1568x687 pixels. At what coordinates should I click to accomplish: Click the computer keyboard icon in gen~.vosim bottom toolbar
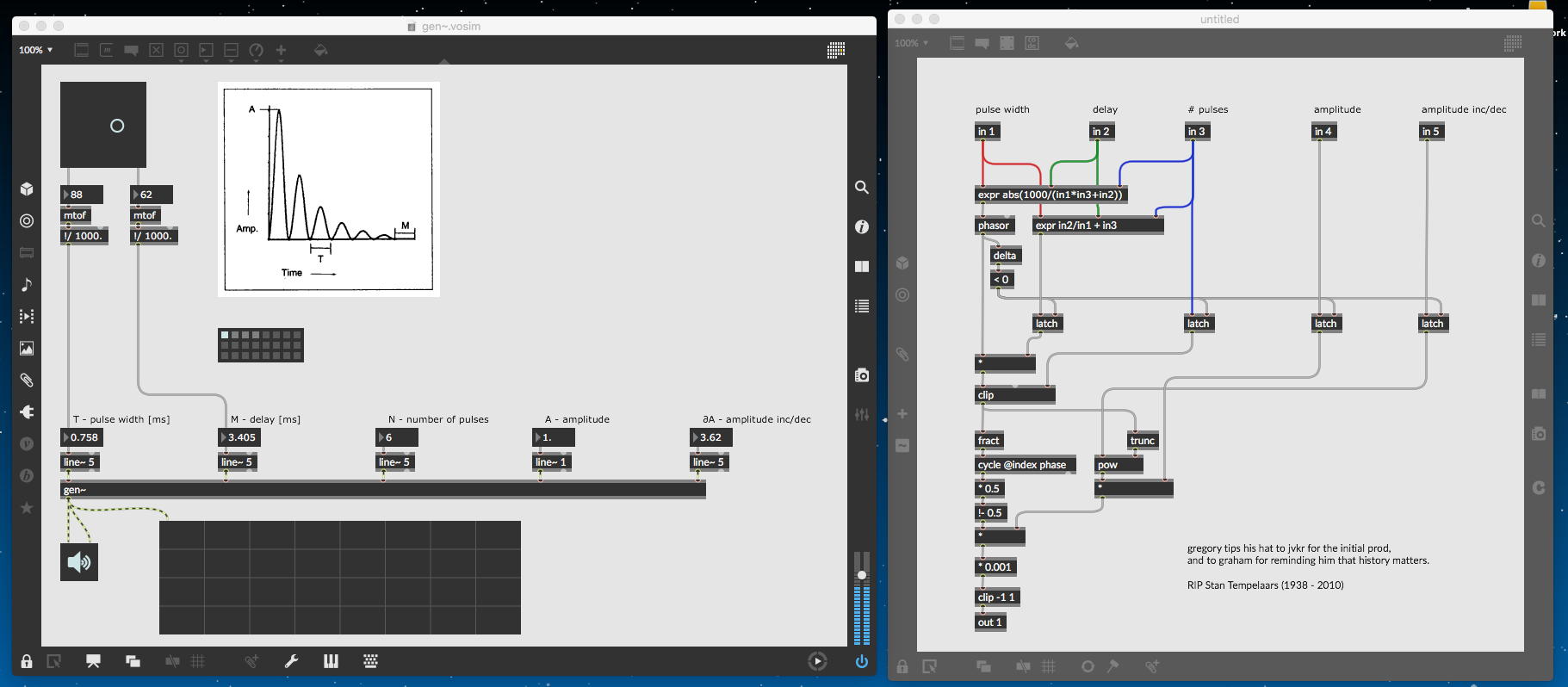coord(370,661)
